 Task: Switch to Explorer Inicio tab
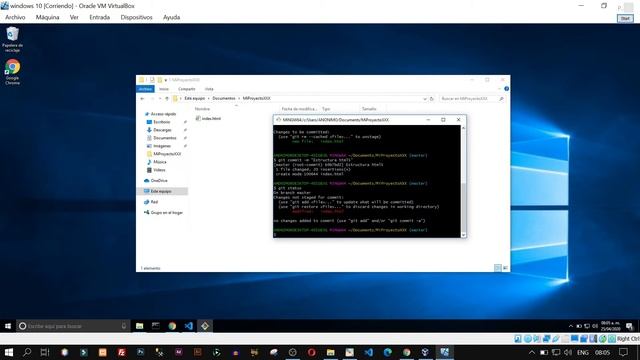(164, 89)
